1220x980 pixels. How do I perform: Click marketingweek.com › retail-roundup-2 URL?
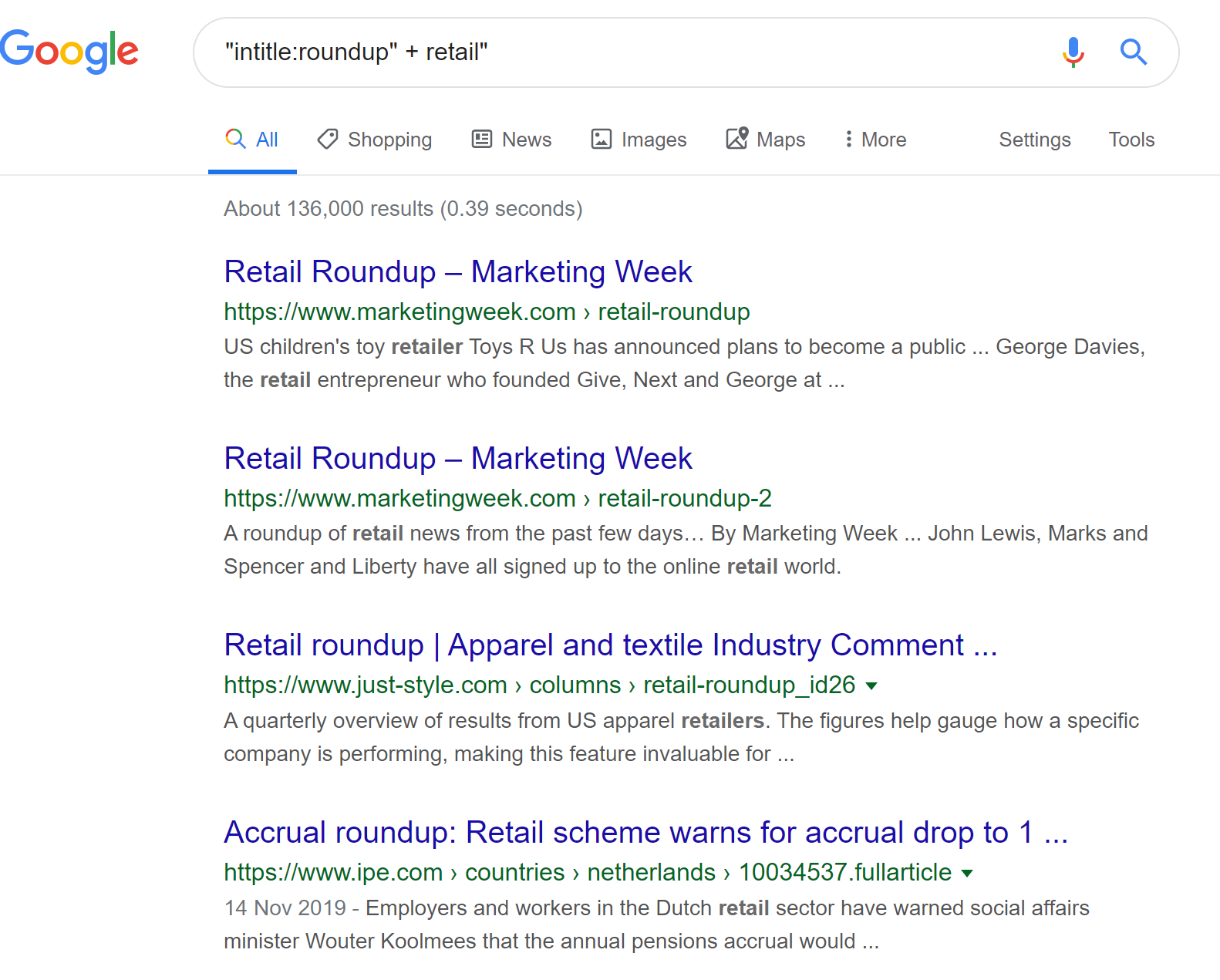click(497, 499)
